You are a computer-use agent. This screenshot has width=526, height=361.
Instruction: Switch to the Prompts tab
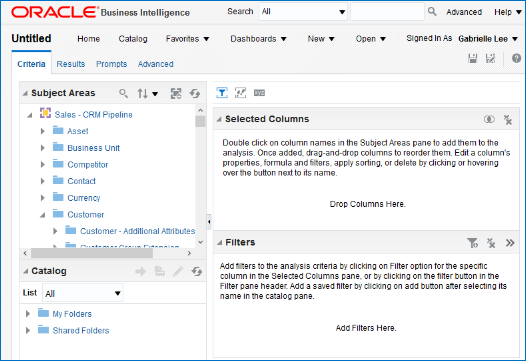(x=111, y=64)
